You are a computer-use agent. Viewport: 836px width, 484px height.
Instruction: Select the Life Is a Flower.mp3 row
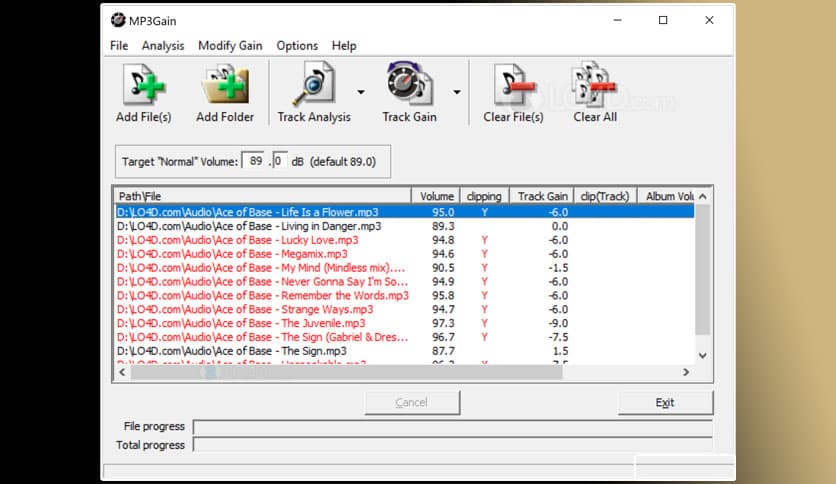pos(405,212)
